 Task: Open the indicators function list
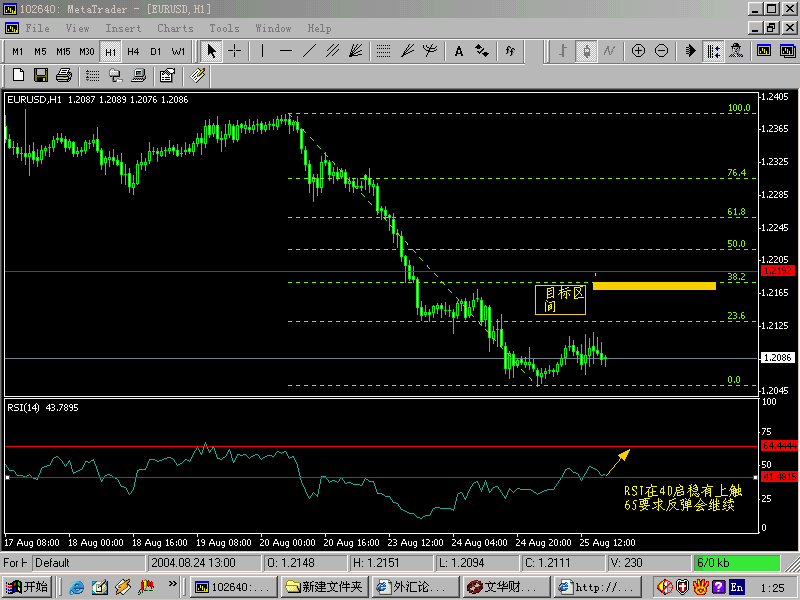(x=510, y=51)
